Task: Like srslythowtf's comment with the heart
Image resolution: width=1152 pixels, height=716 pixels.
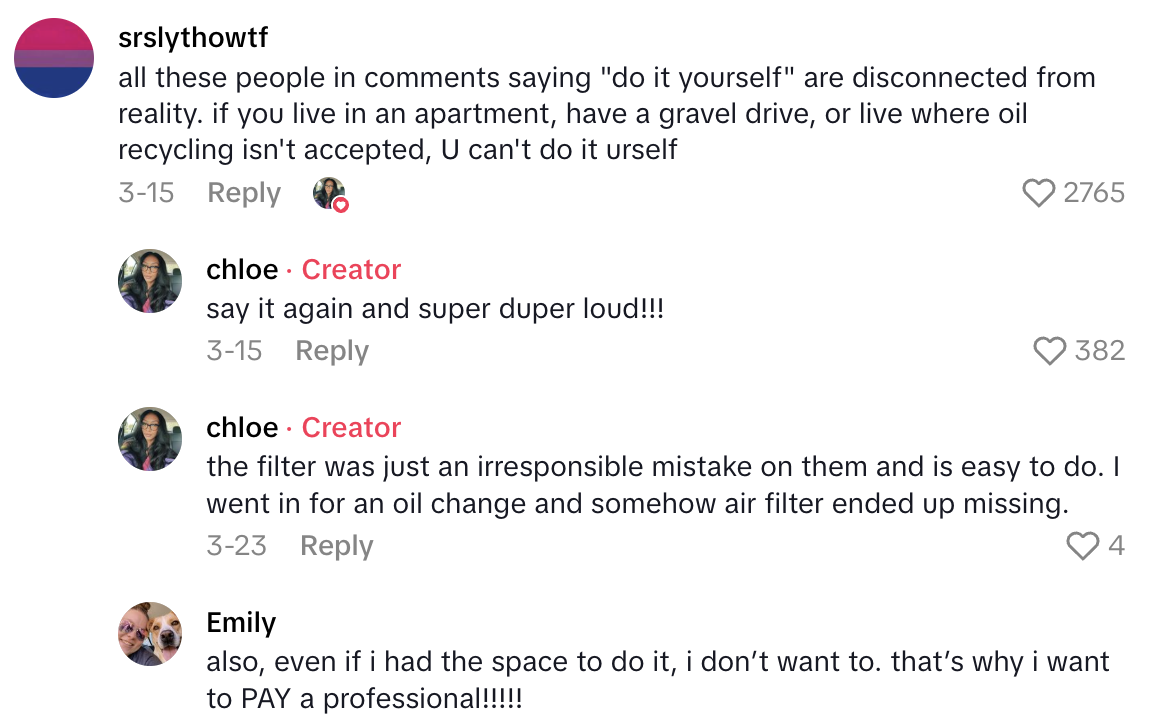Action: tap(1040, 193)
